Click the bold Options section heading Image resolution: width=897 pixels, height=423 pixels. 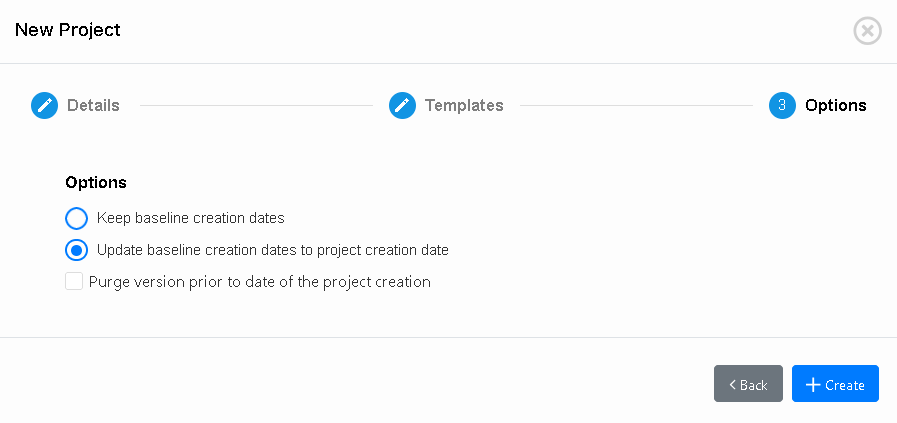(96, 182)
